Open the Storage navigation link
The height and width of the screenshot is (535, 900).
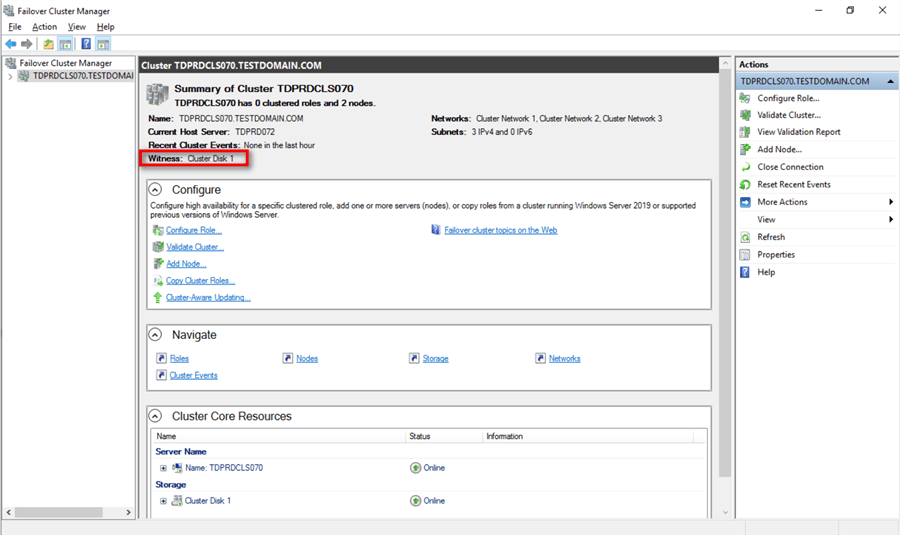point(435,358)
